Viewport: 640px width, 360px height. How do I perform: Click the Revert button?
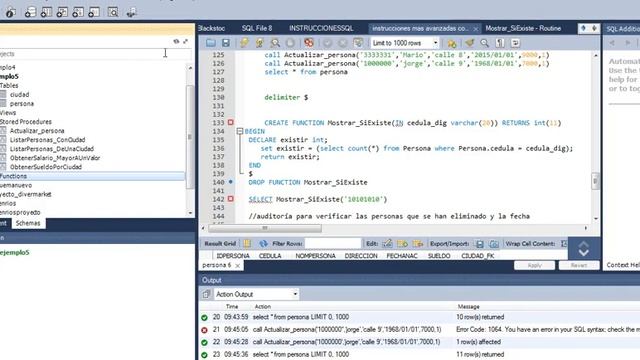pos(579,265)
